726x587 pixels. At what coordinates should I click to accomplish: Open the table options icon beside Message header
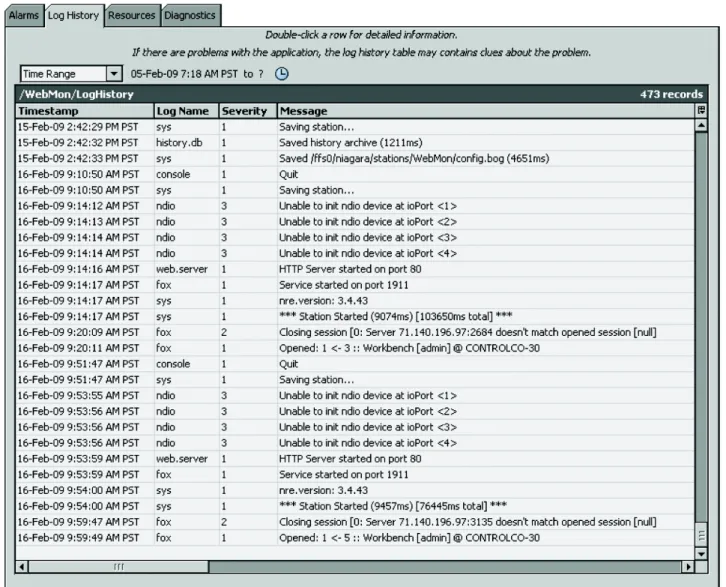point(701,110)
